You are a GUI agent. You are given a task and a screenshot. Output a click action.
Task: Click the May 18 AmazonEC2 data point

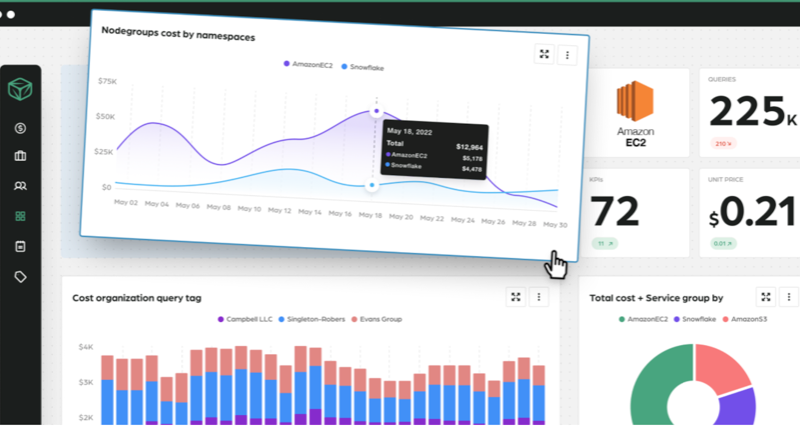pyautogui.click(x=377, y=111)
